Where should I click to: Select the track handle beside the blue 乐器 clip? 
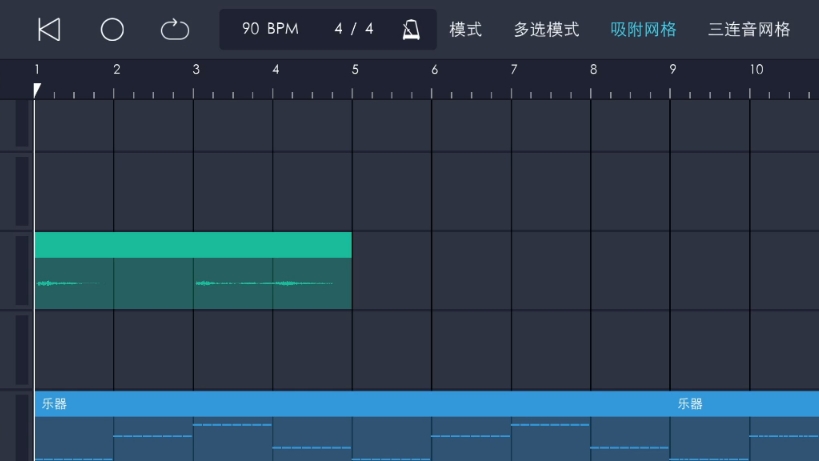(x=21, y=427)
